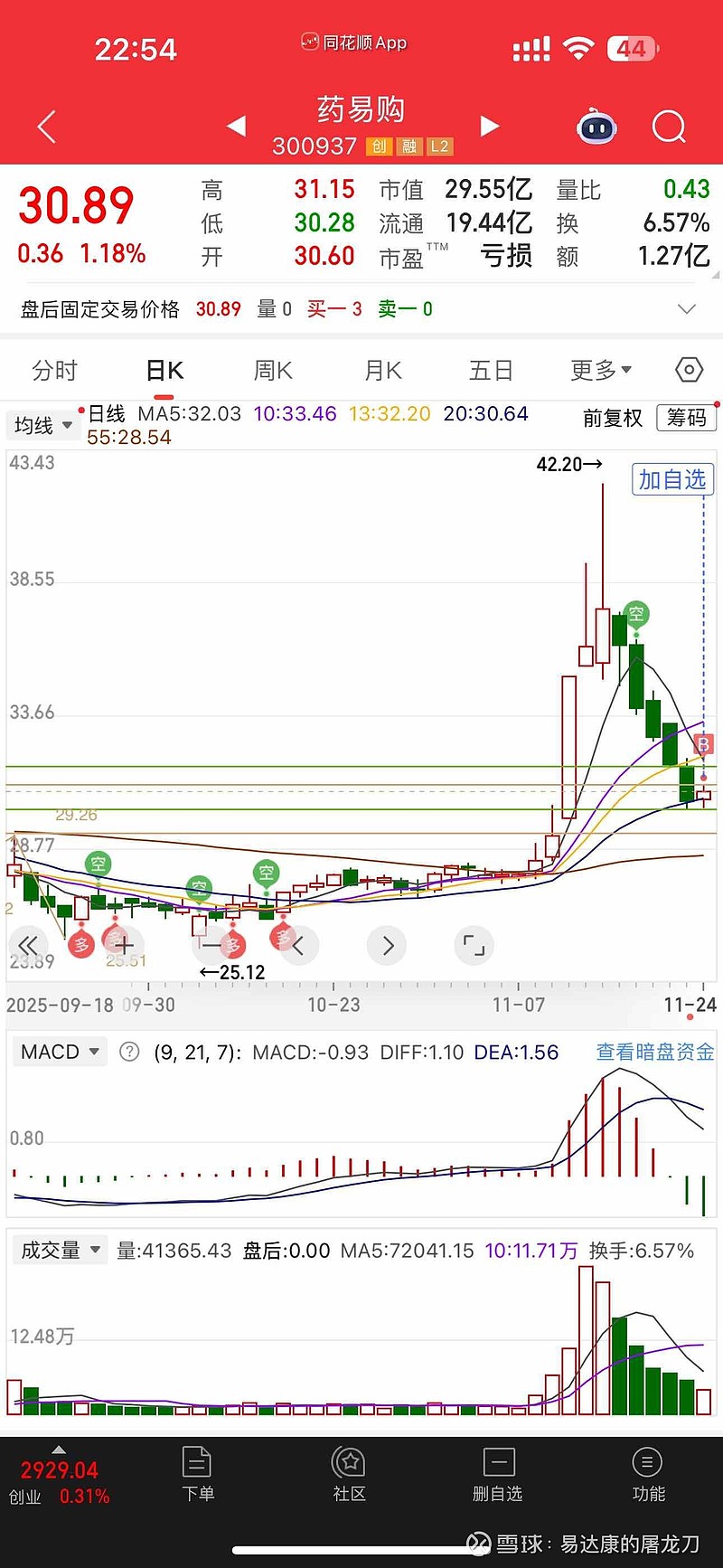
Task: Open the 社区 community icon
Action: click(349, 1476)
